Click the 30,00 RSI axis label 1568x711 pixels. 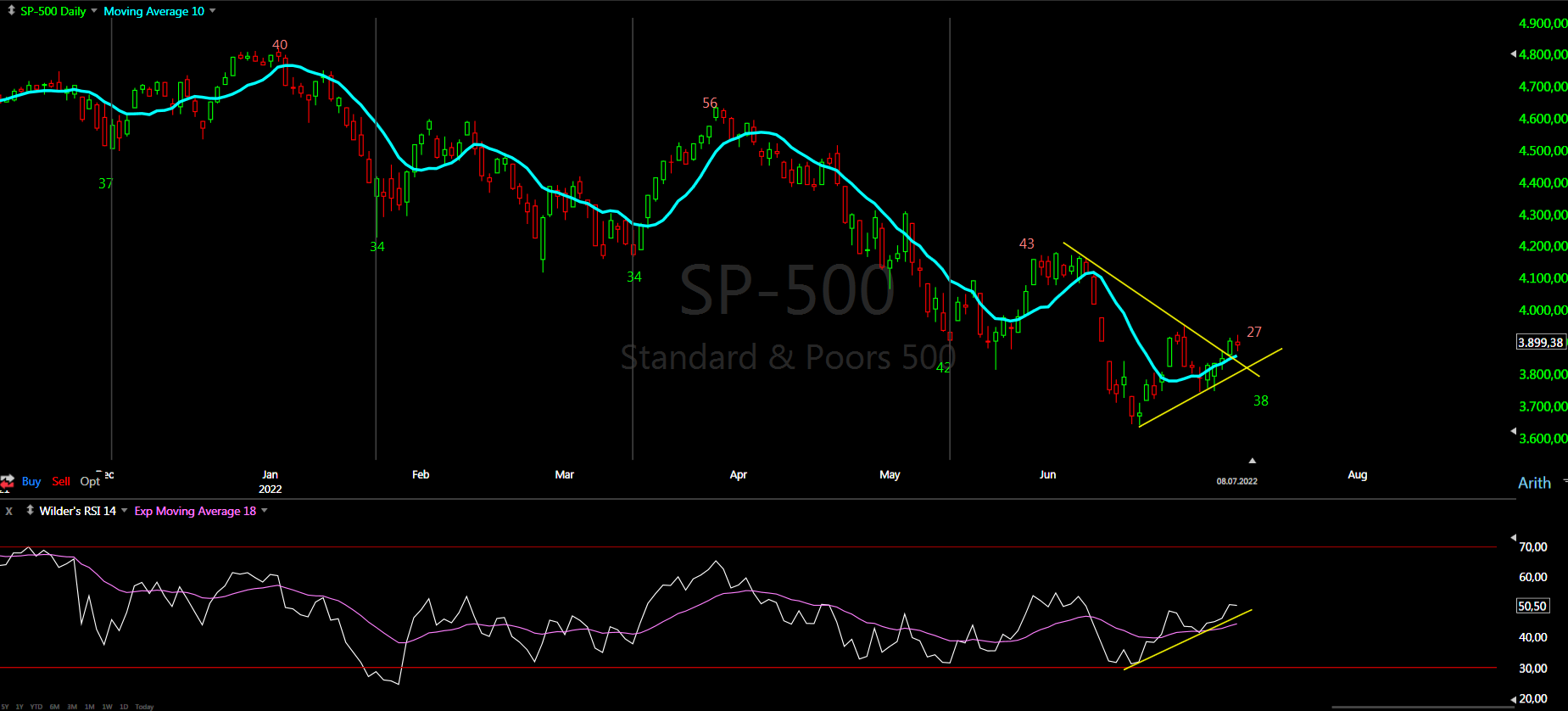1532,668
